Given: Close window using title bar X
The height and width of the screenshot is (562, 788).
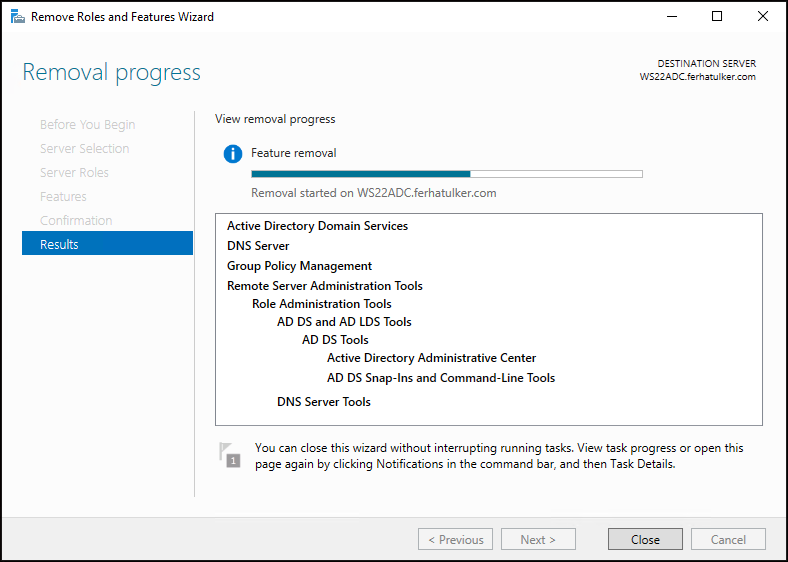Looking at the screenshot, I should 762,17.
